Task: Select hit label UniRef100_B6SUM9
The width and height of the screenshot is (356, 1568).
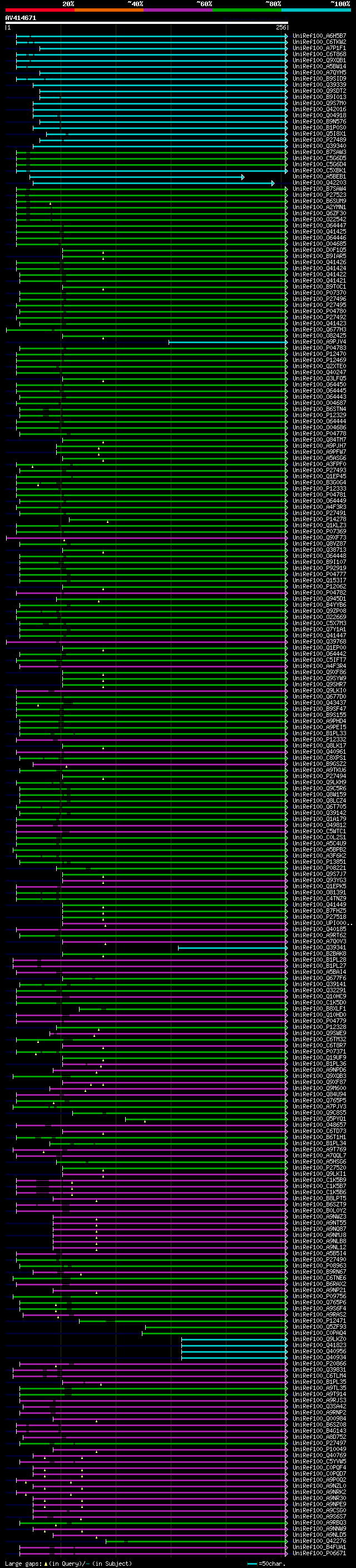Action: 319,201
